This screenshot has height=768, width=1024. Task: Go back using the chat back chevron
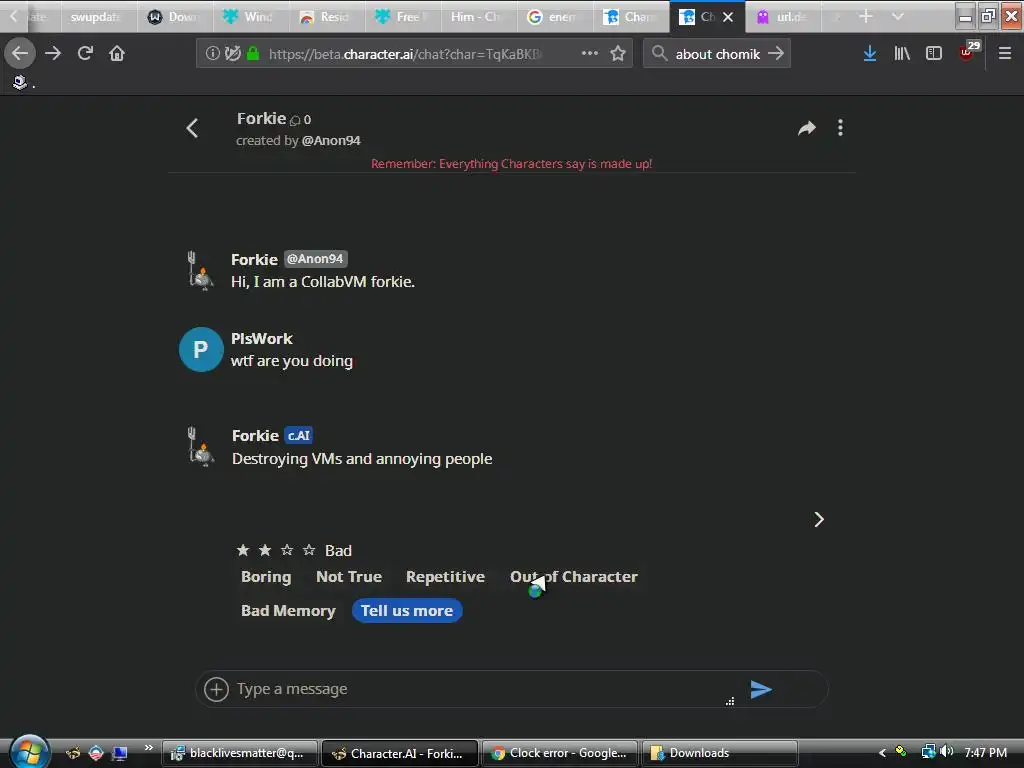click(x=192, y=128)
